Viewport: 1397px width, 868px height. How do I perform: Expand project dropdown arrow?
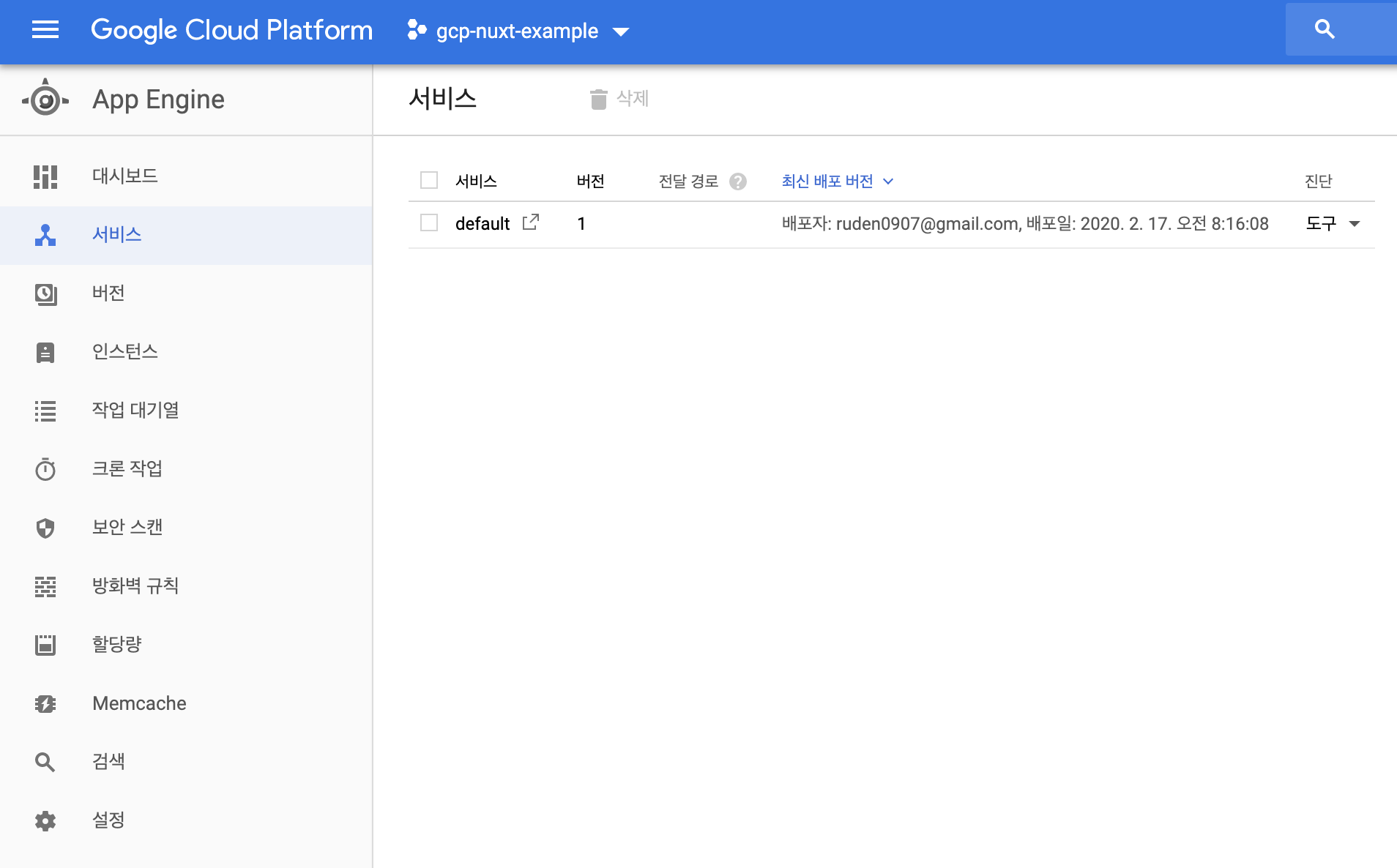[x=621, y=31]
